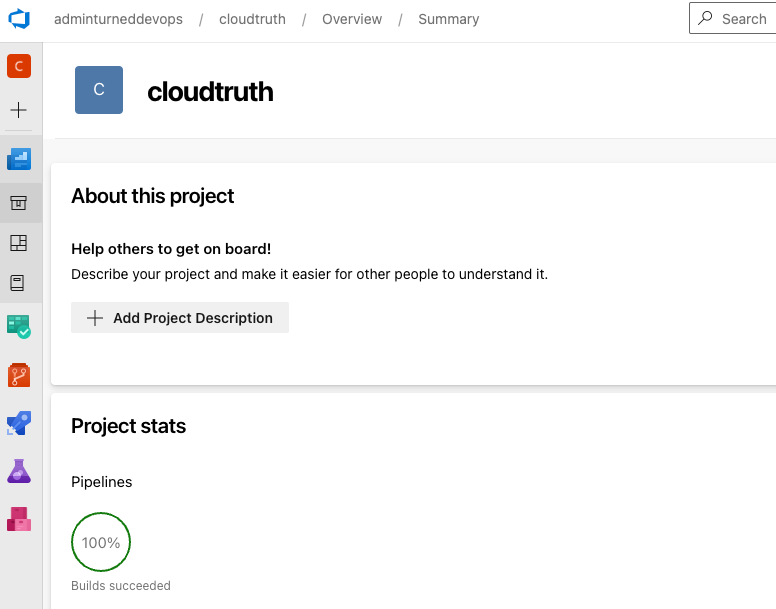Click the Help others to get on board text
The width and height of the screenshot is (776, 609).
pyautogui.click(x=171, y=249)
